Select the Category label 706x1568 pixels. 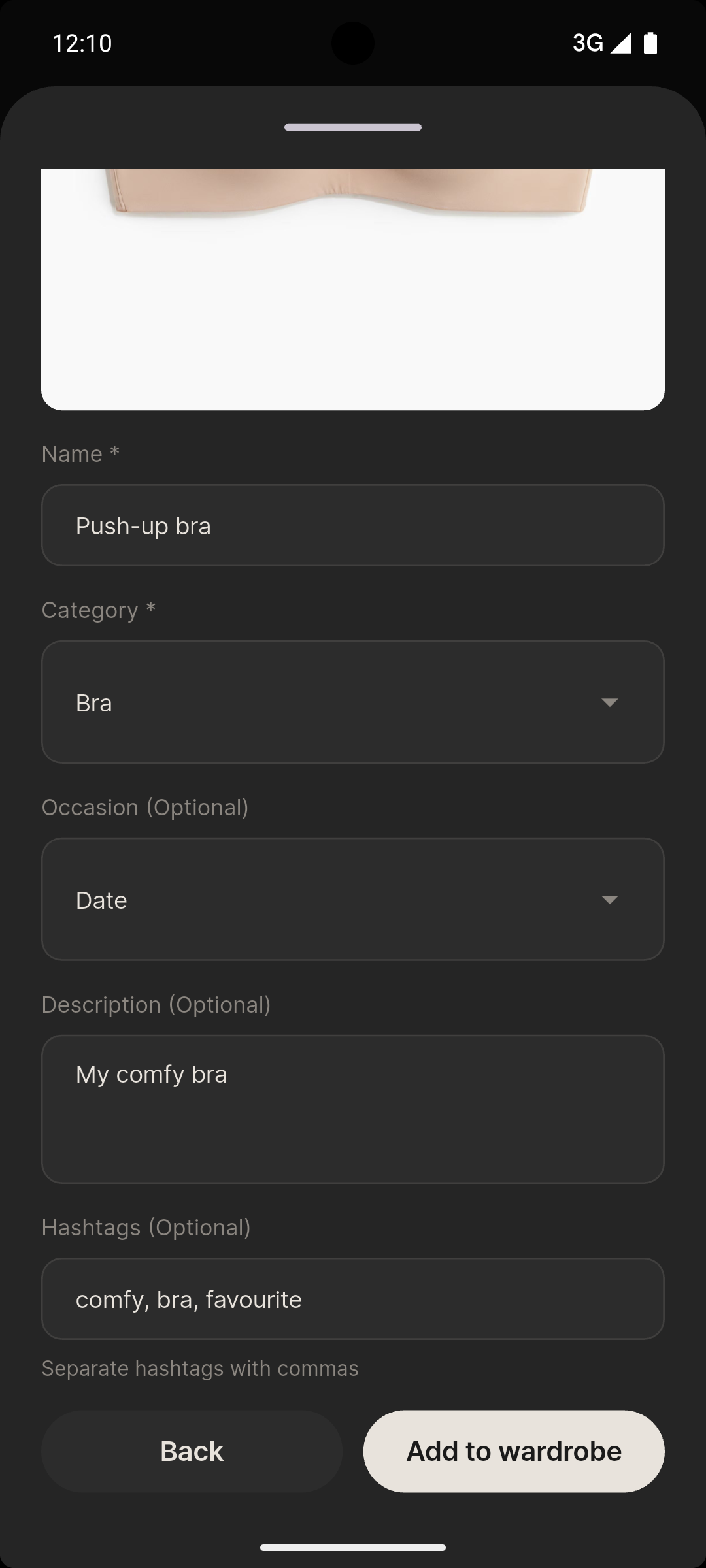point(98,609)
